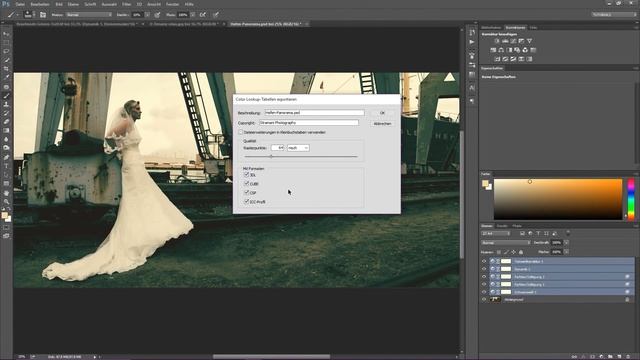Uncheck the CSP format checkbox
Viewport: 640px width, 360px height.
247,193
